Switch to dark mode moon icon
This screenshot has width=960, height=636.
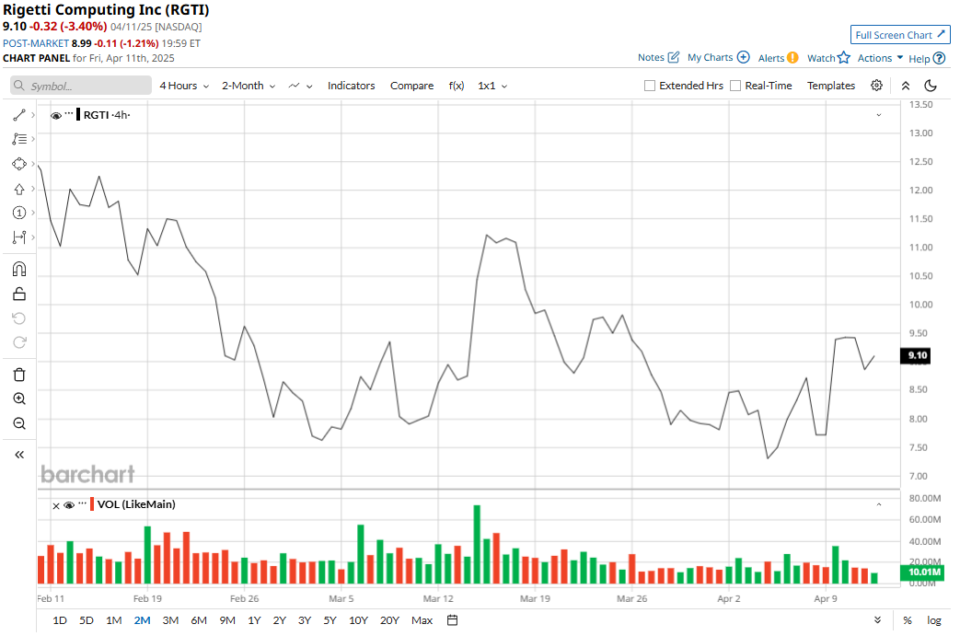tap(931, 86)
